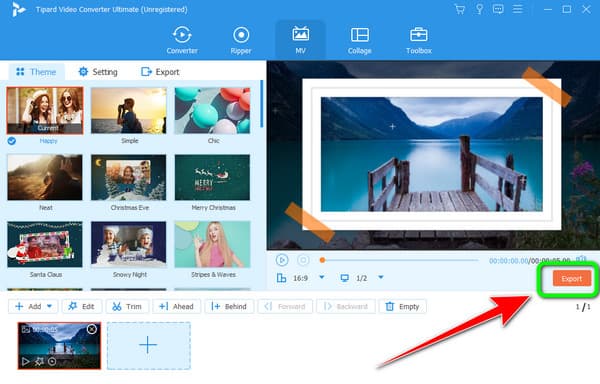Open the Ripper module
This screenshot has height=384, width=600.
pos(241,40)
